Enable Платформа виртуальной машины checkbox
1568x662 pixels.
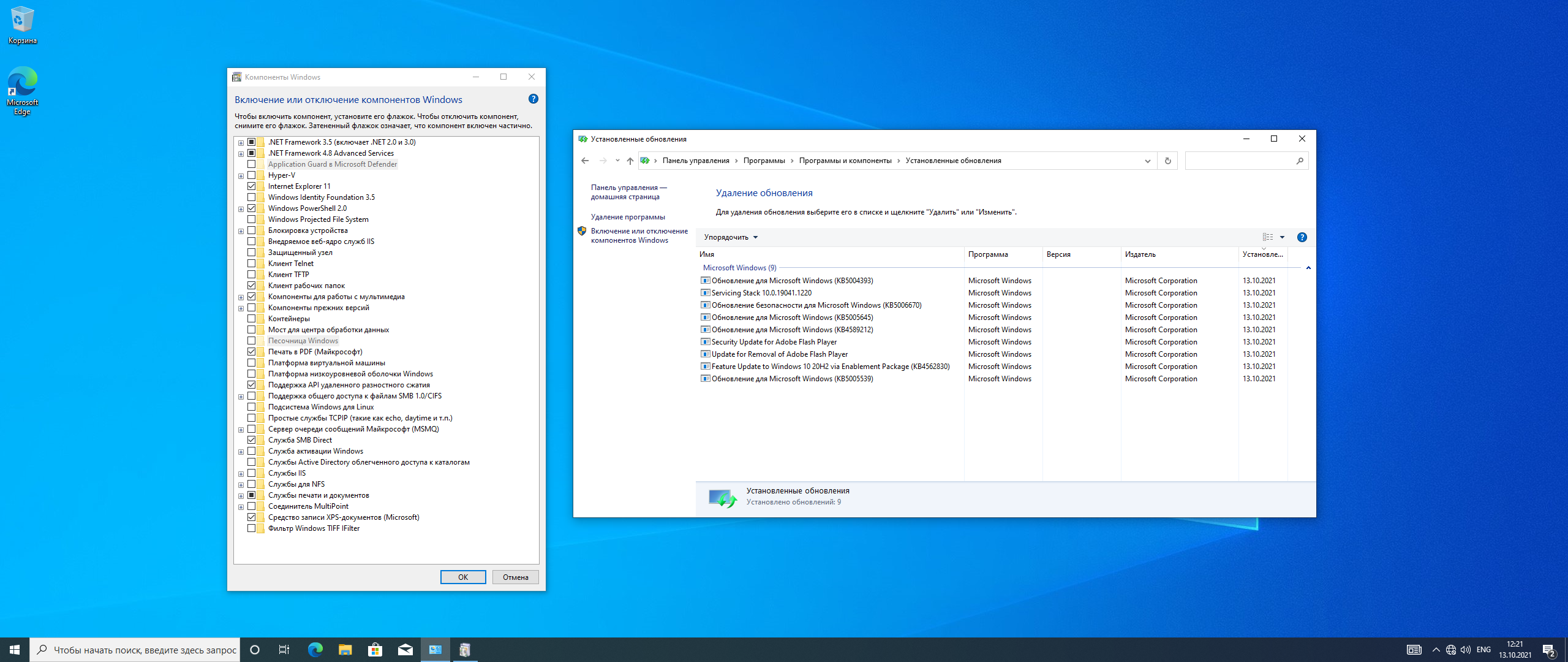coord(251,362)
